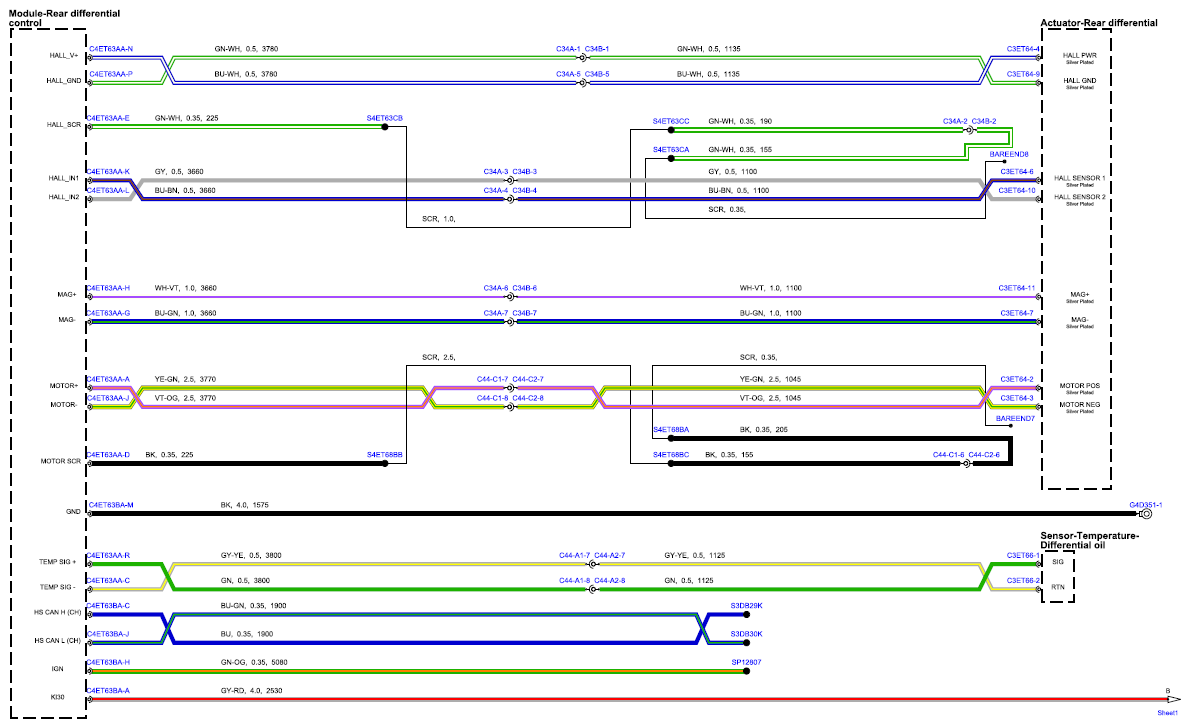Select connector pin C3ET64-11
Image resolution: width=1190 pixels, height=728 pixels.
click(1017, 288)
